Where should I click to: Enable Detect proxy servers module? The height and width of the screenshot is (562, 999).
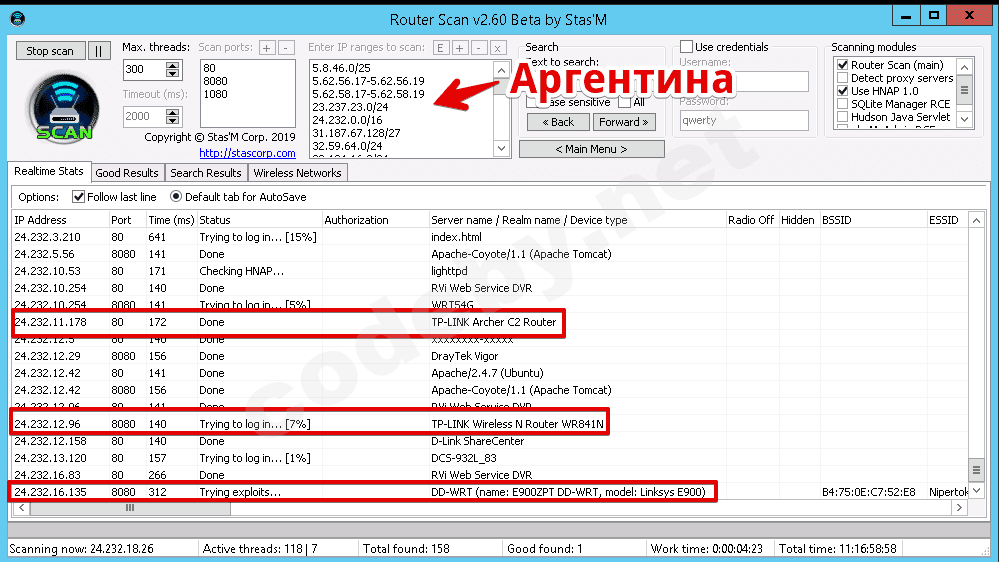(x=842, y=78)
